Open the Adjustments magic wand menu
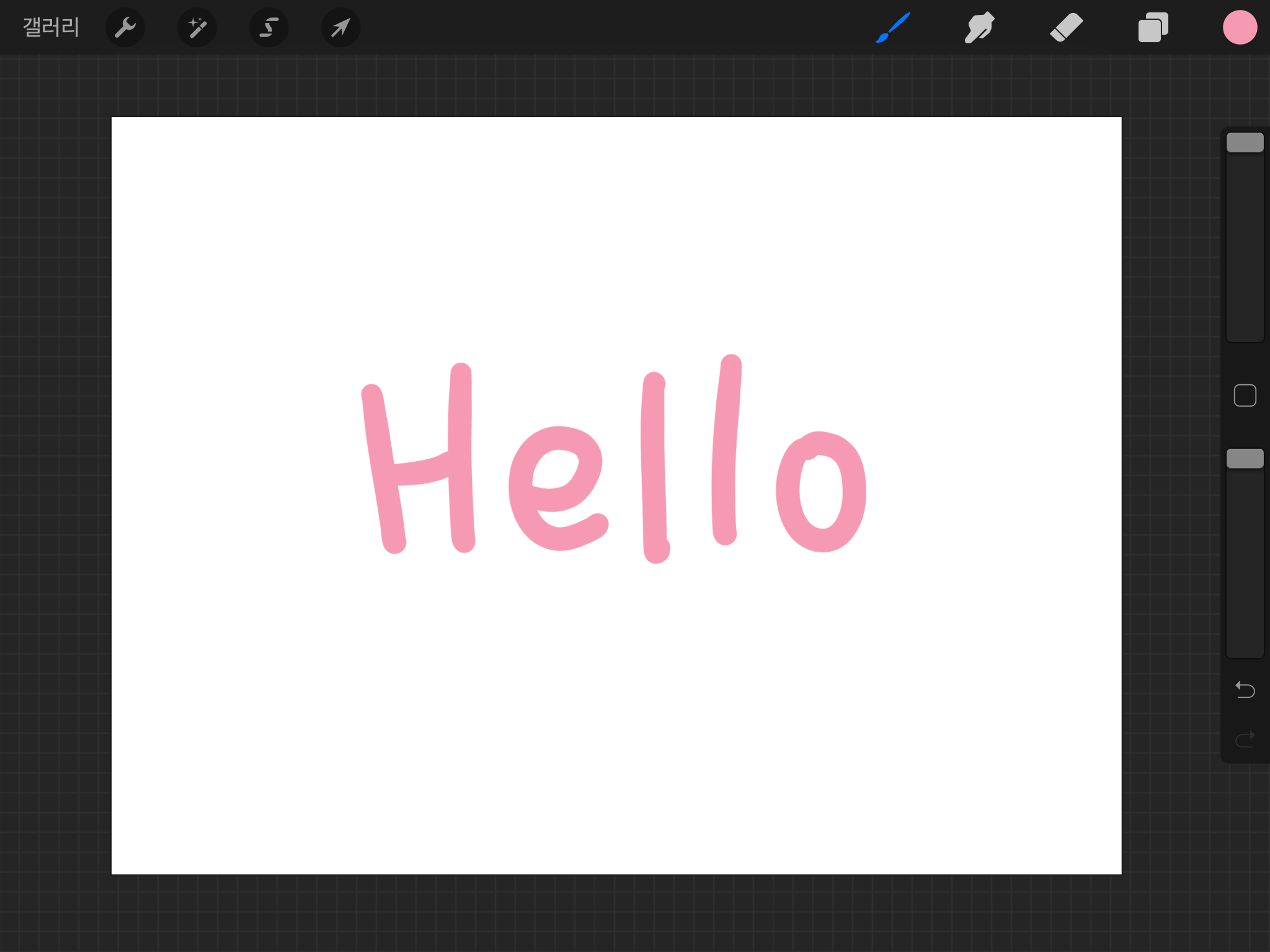This screenshot has width=1270, height=952. point(197,27)
